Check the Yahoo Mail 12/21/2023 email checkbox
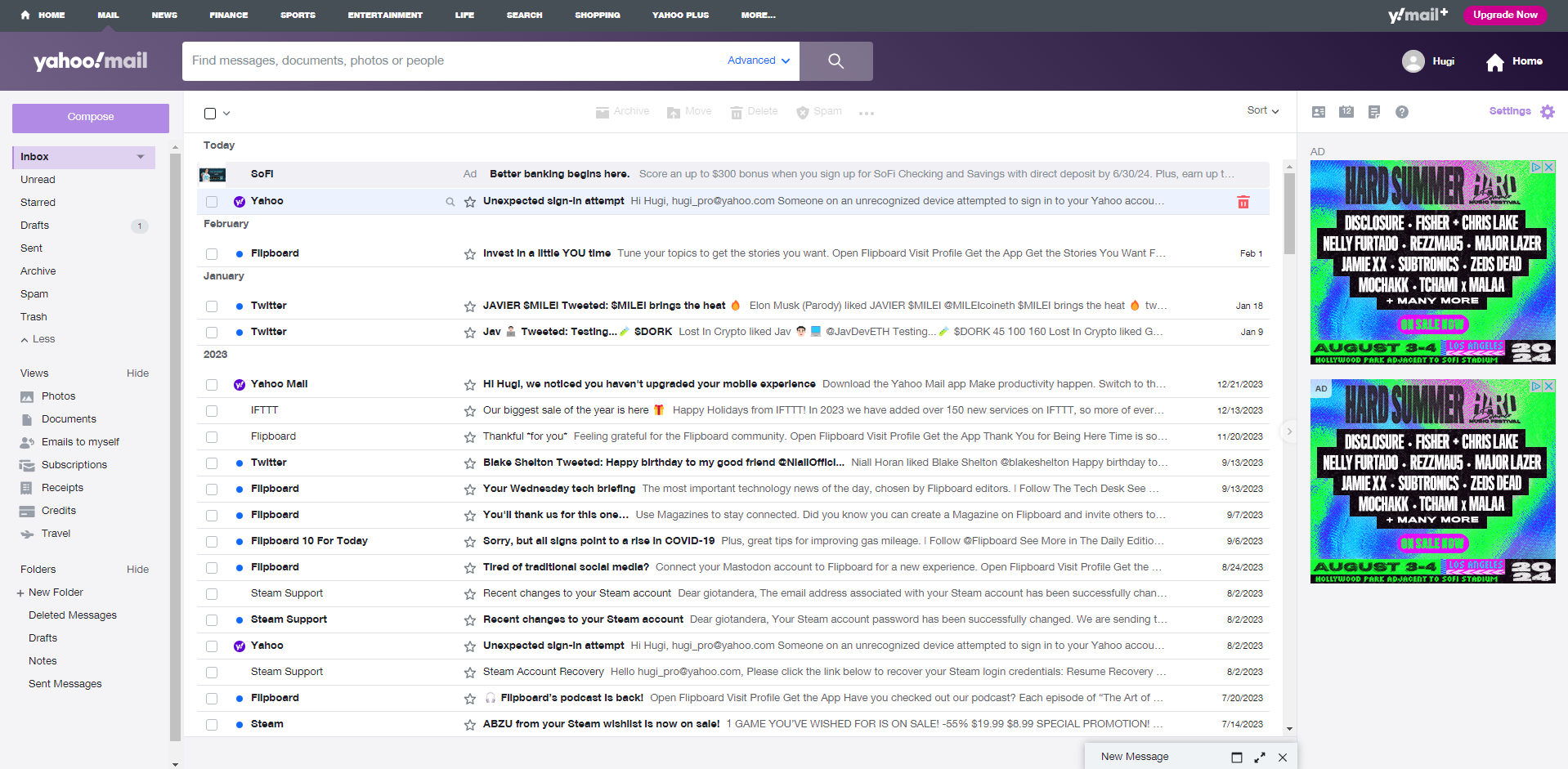1568x769 pixels. [212, 385]
